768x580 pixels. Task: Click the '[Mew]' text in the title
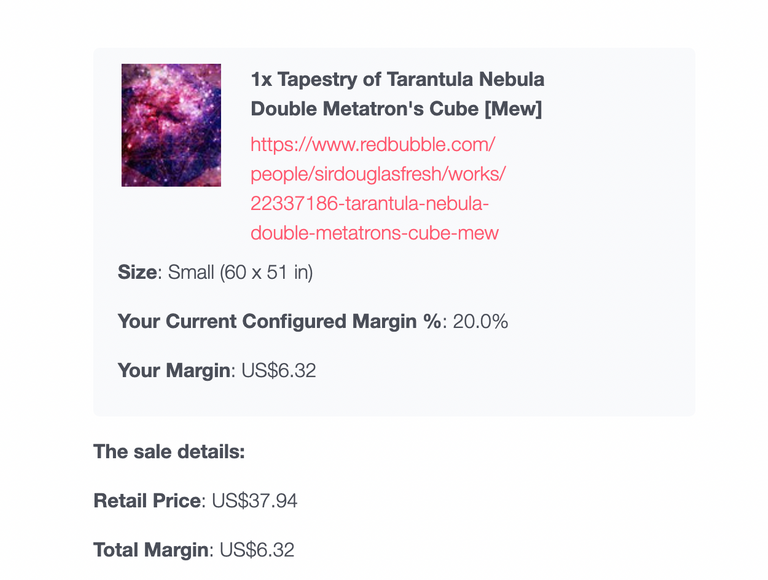[513, 109]
